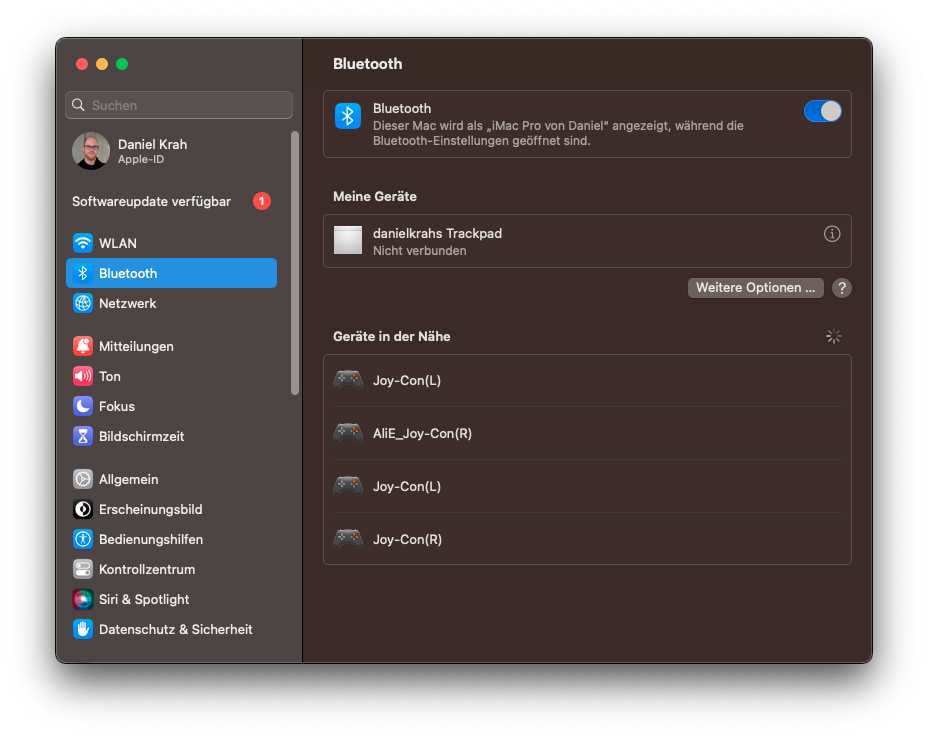Click the Weitere Optionen button
This screenshot has width=928, height=737.
click(x=755, y=288)
